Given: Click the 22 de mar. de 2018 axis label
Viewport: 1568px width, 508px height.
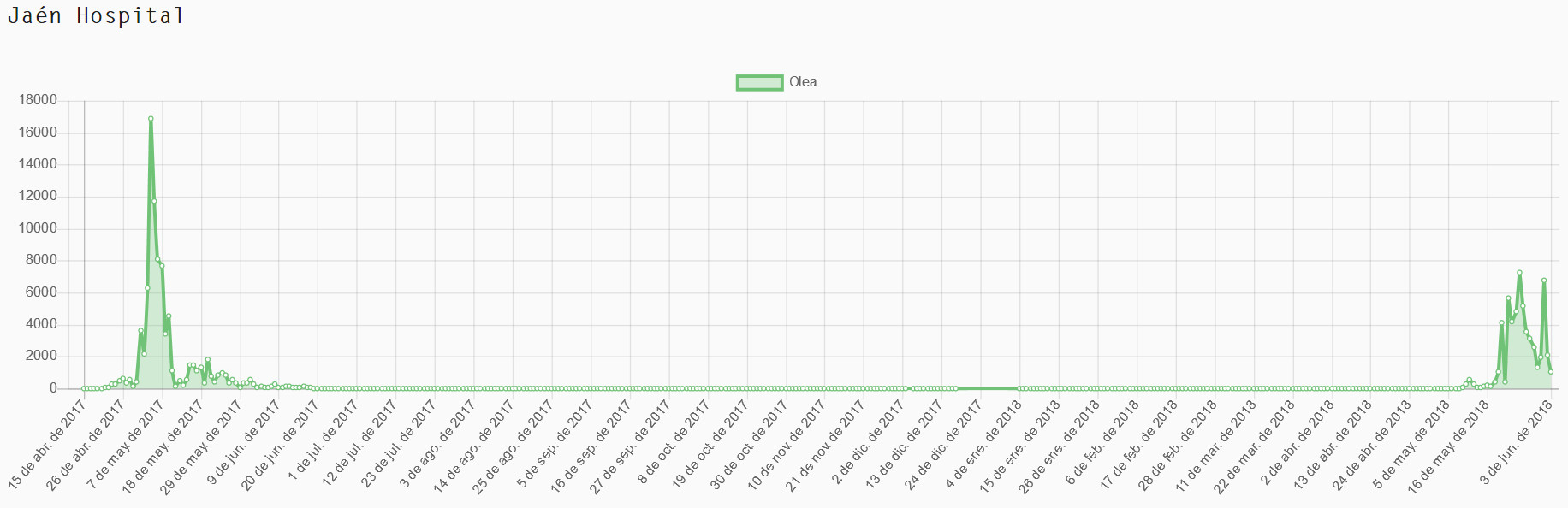Looking at the screenshot, I should [1254, 445].
